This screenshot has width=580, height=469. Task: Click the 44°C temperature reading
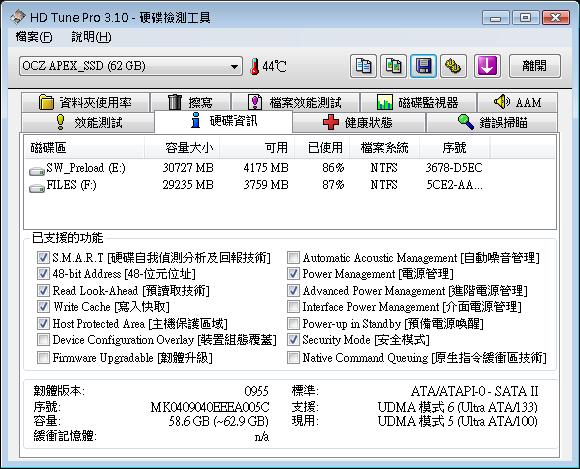274,67
